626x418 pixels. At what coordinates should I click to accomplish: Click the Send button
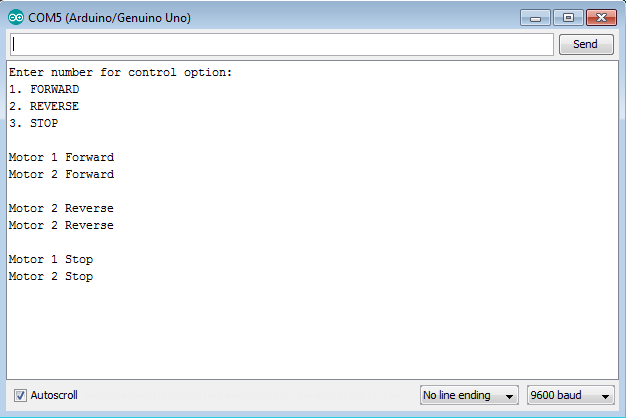coord(586,44)
